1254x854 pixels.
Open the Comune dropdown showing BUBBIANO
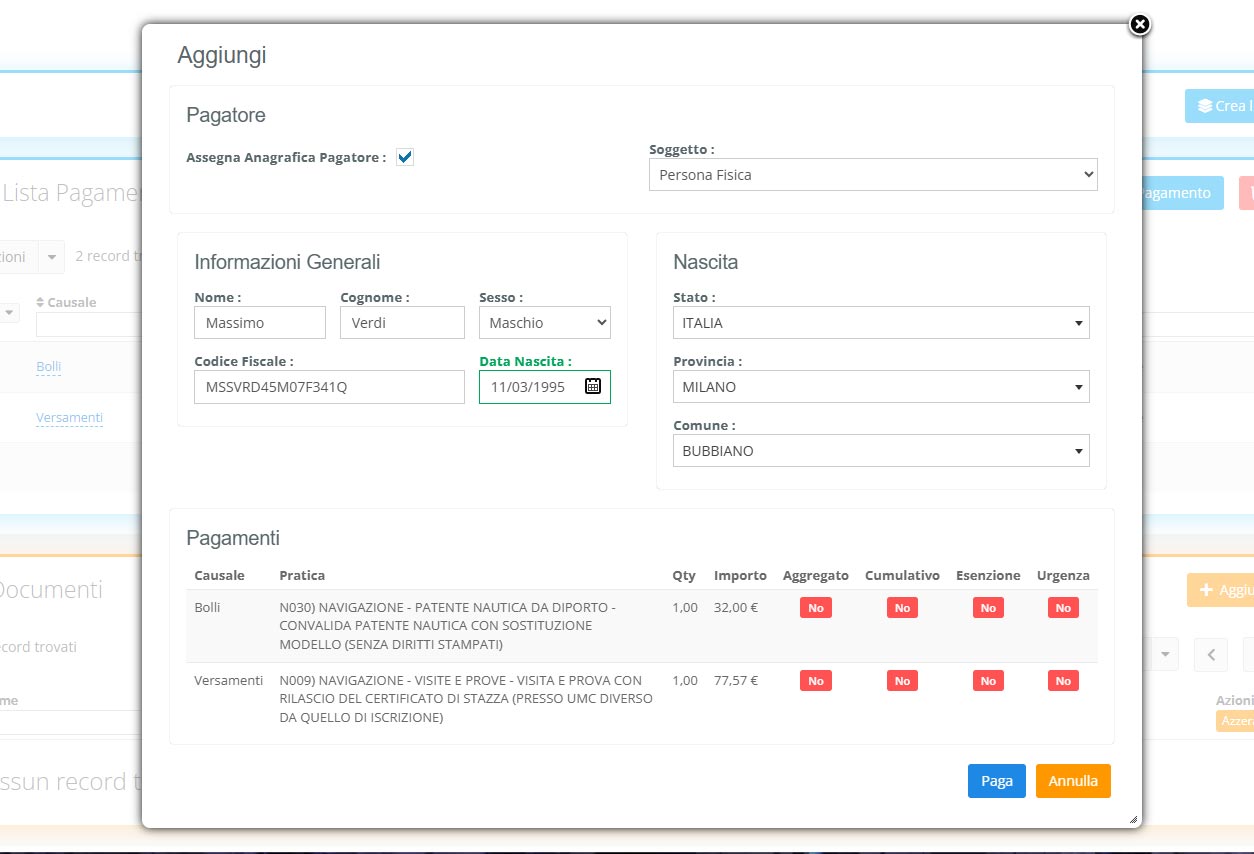click(880, 451)
